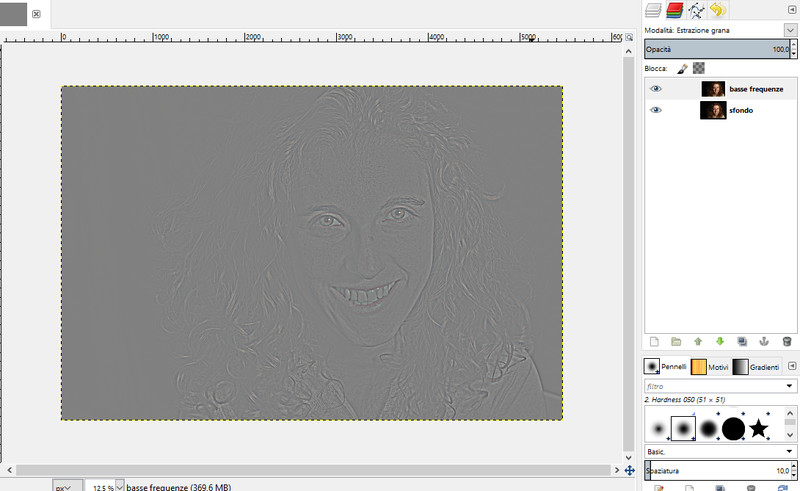This screenshot has width=800, height=491.
Task: Toggle lock pixels brush icon
Action: [x=682, y=68]
